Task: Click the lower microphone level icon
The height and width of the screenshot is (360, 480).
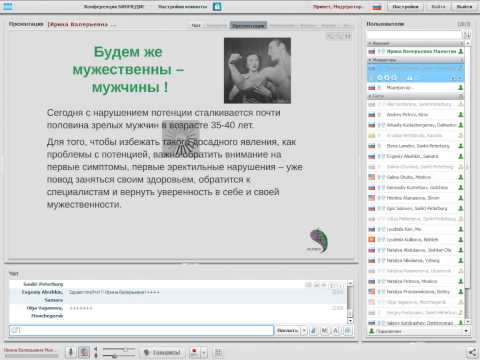Action: [96, 356]
